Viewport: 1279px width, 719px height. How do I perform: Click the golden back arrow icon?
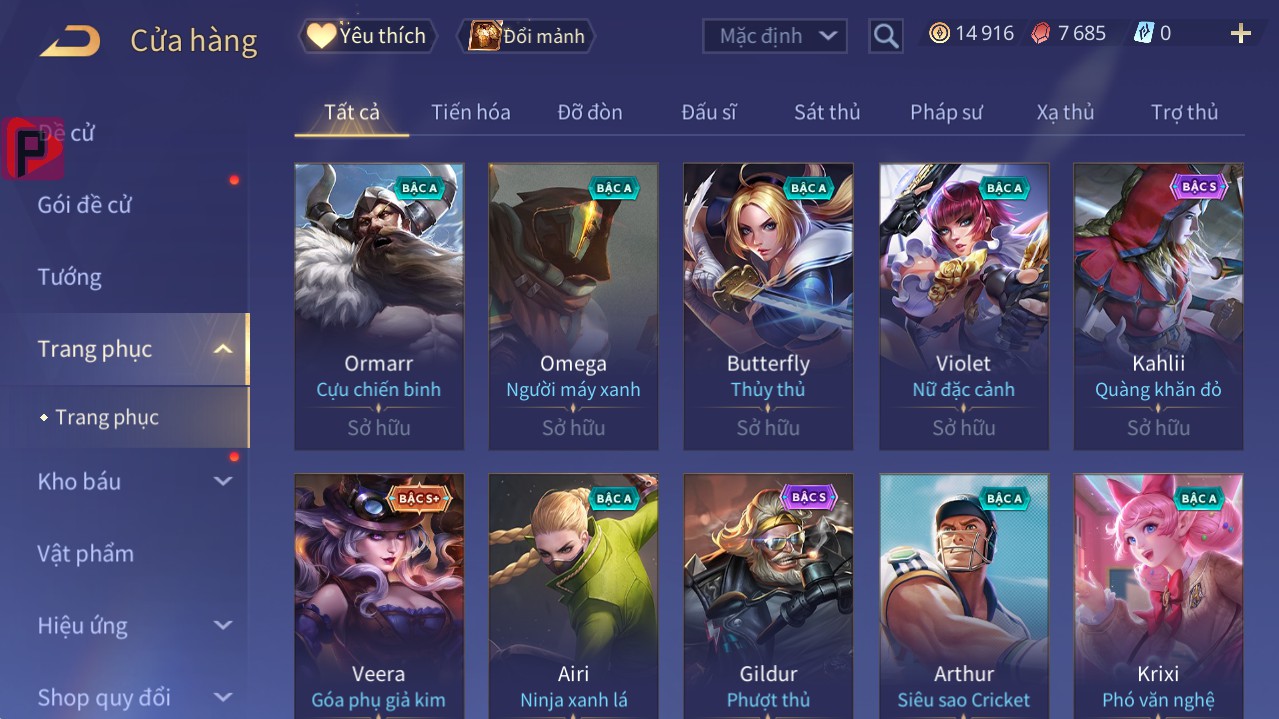tap(70, 41)
